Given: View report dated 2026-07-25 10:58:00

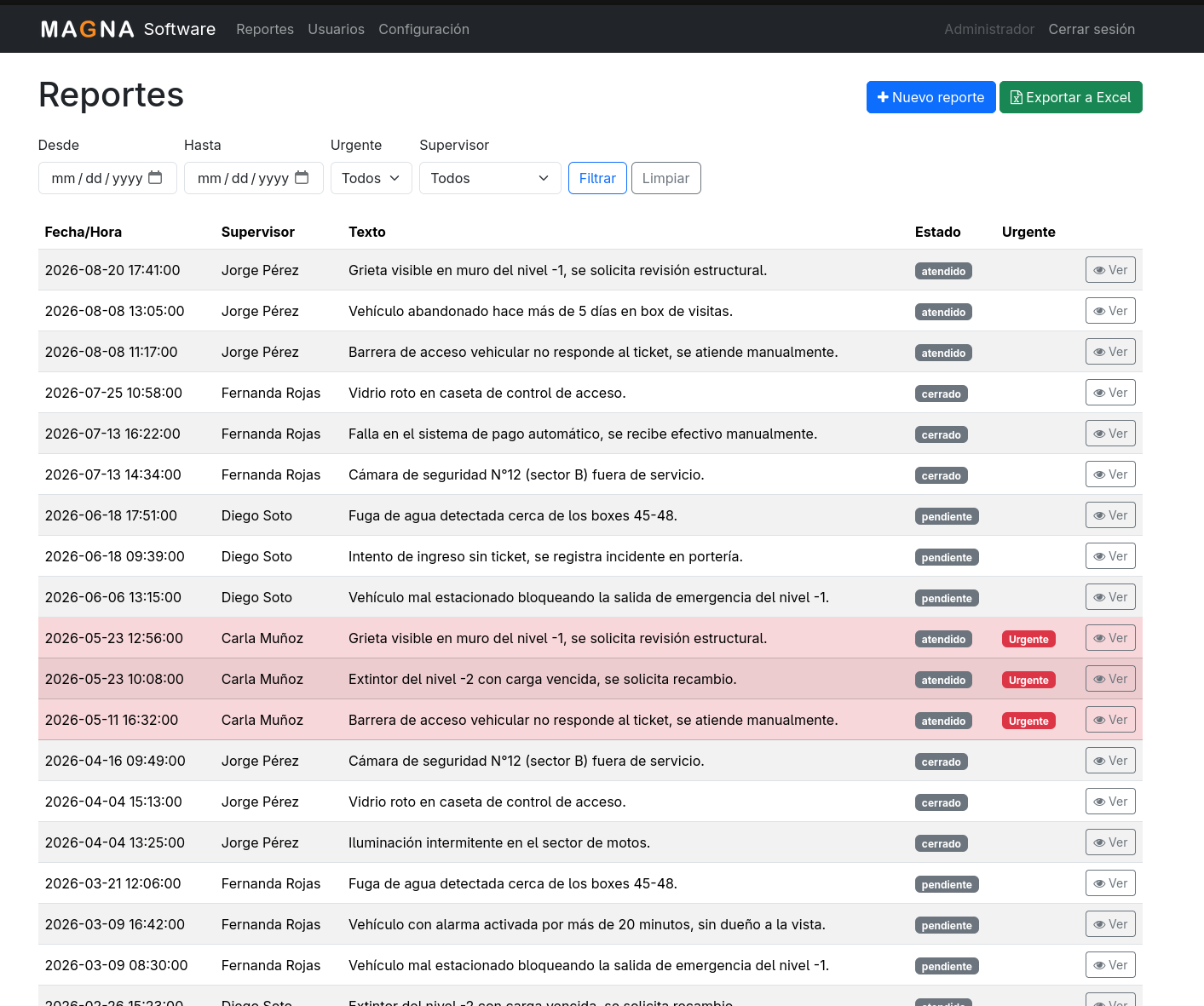Looking at the screenshot, I should pos(1110,393).
